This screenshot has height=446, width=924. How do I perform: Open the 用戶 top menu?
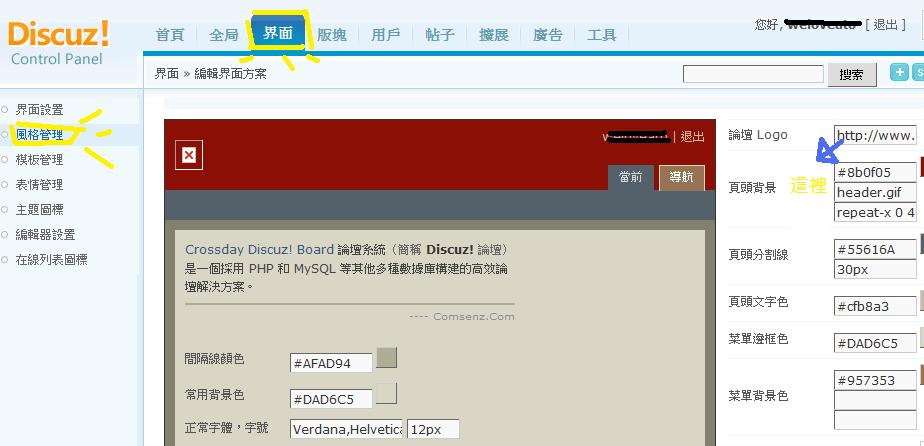point(386,35)
